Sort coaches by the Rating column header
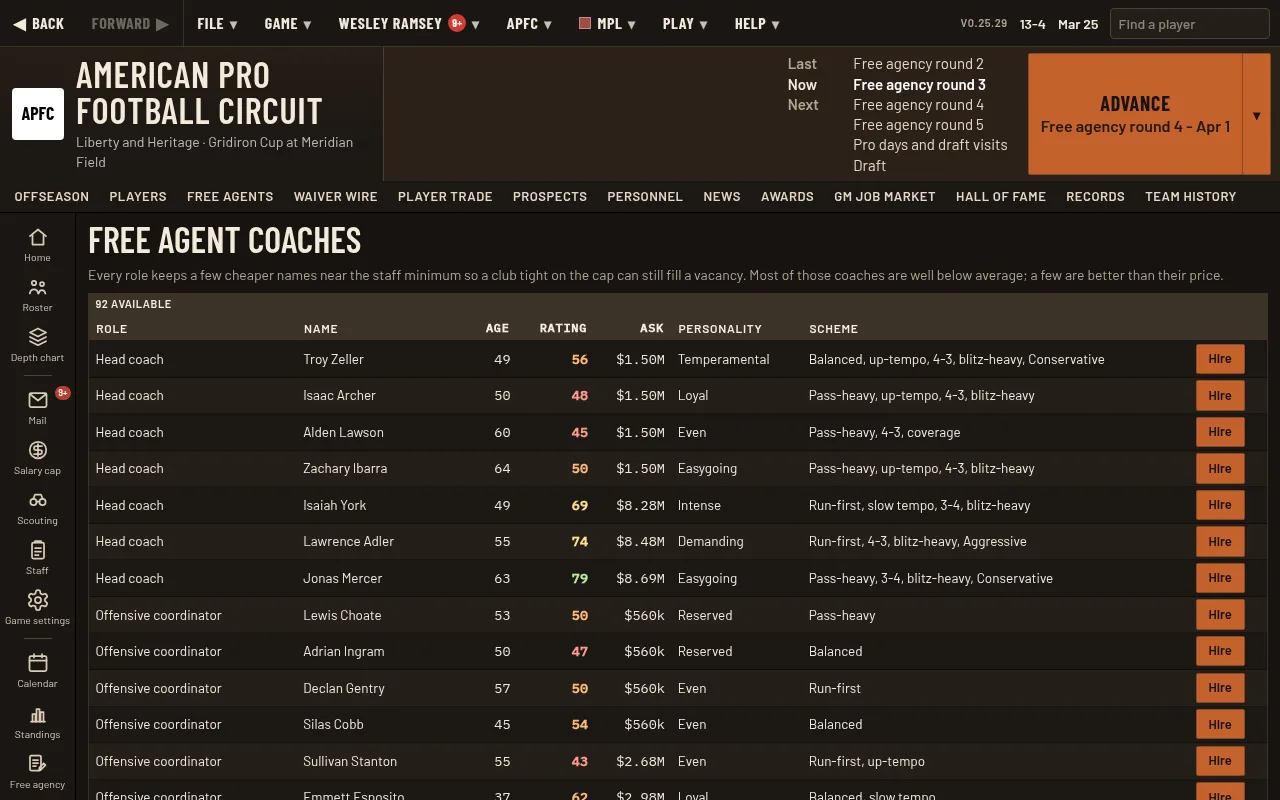Screen dimensions: 1280x800 pyautogui.click(x=563, y=328)
